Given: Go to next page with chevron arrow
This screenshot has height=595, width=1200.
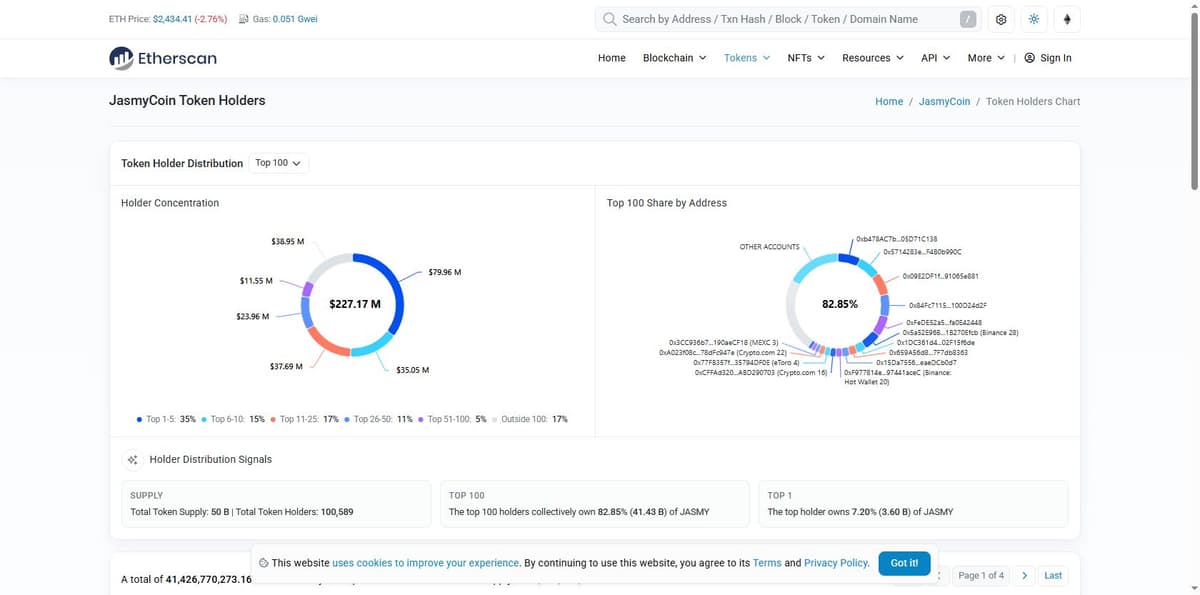Looking at the screenshot, I should point(1025,575).
